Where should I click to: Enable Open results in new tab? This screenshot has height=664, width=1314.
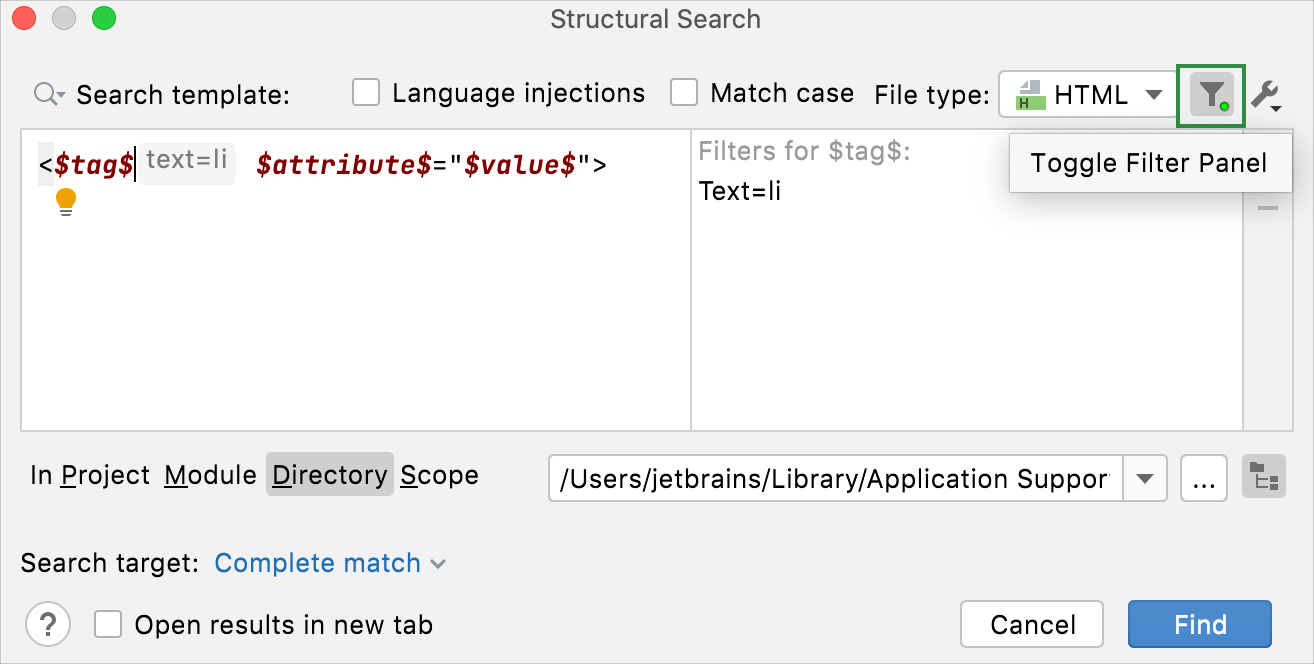(x=107, y=624)
